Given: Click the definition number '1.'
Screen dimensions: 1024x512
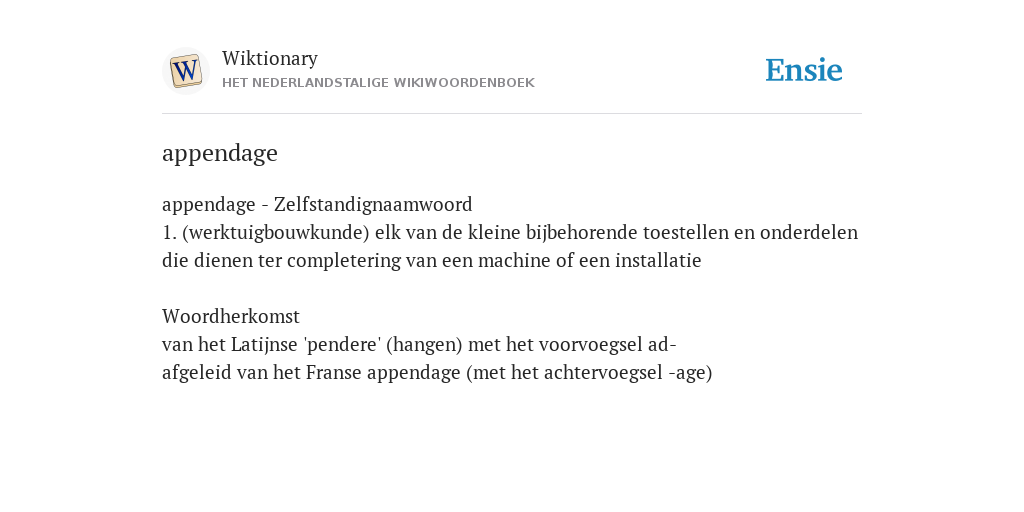Looking at the screenshot, I should 169,232.
